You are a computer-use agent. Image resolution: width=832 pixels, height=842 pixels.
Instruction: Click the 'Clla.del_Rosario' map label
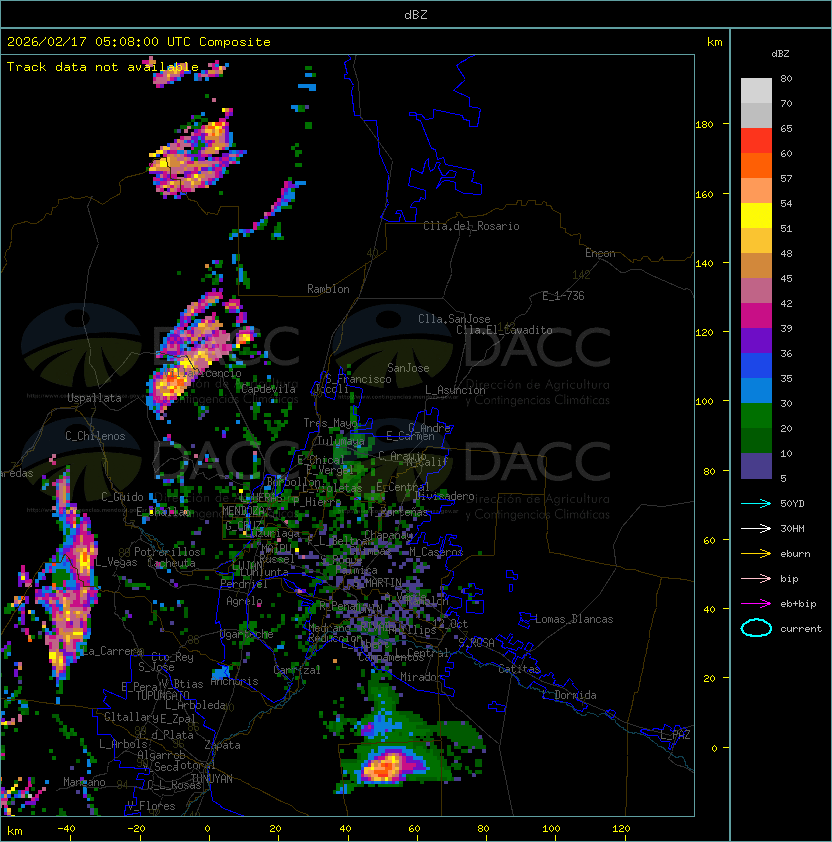click(471, 226)
